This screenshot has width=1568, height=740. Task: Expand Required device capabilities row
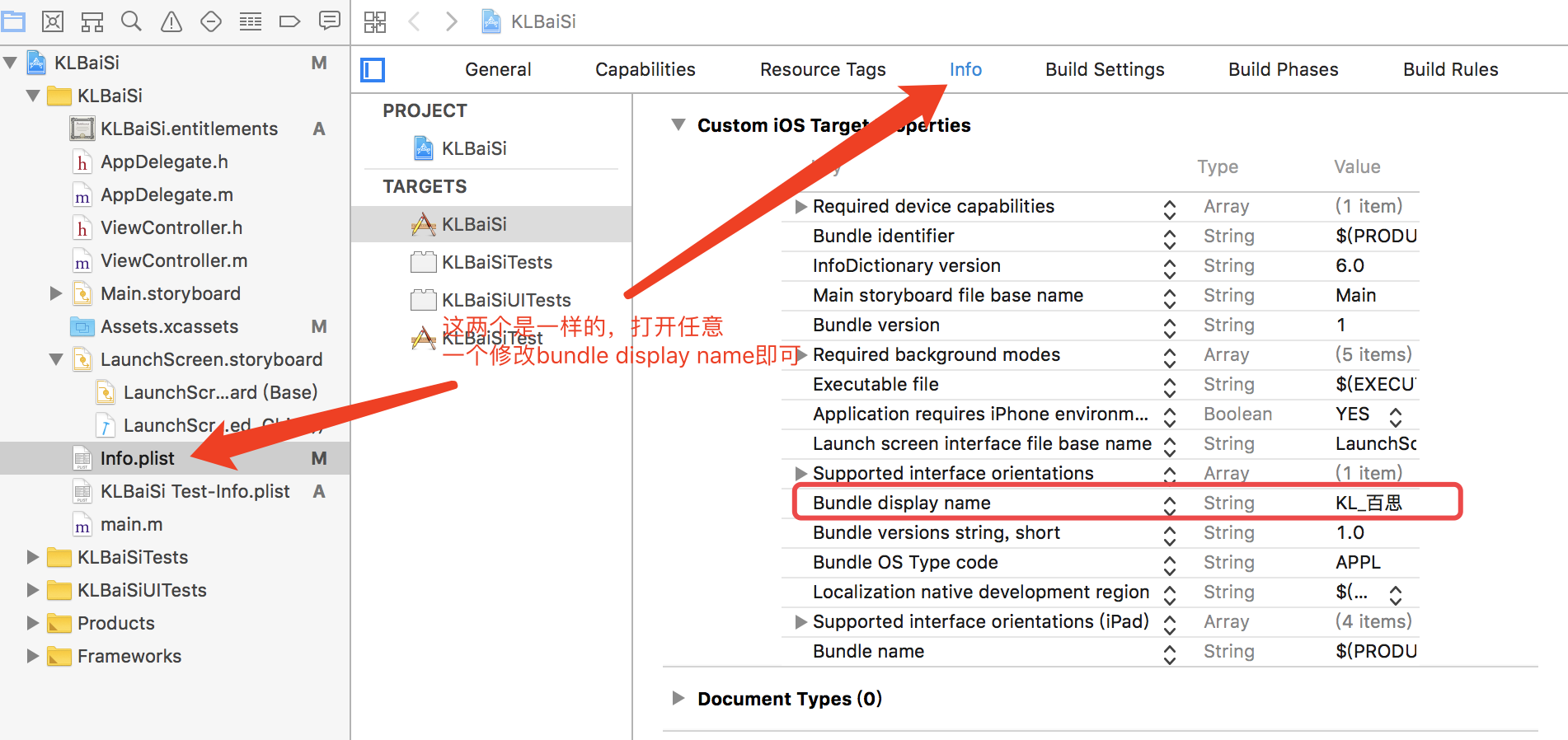[x=800, y=206]
